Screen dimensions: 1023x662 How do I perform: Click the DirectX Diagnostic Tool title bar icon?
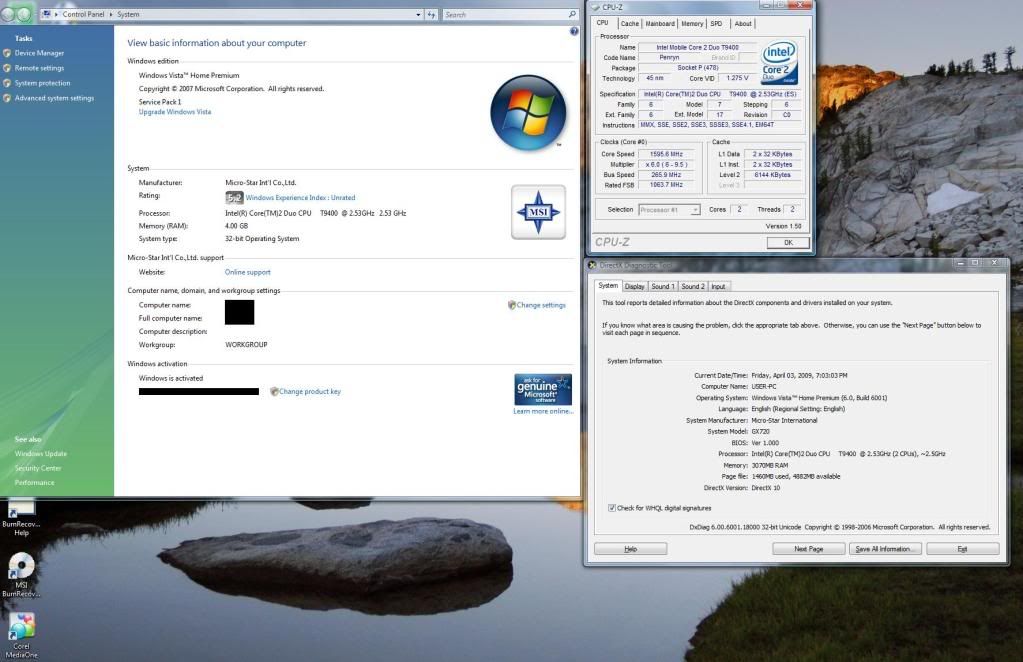point(592,265)
